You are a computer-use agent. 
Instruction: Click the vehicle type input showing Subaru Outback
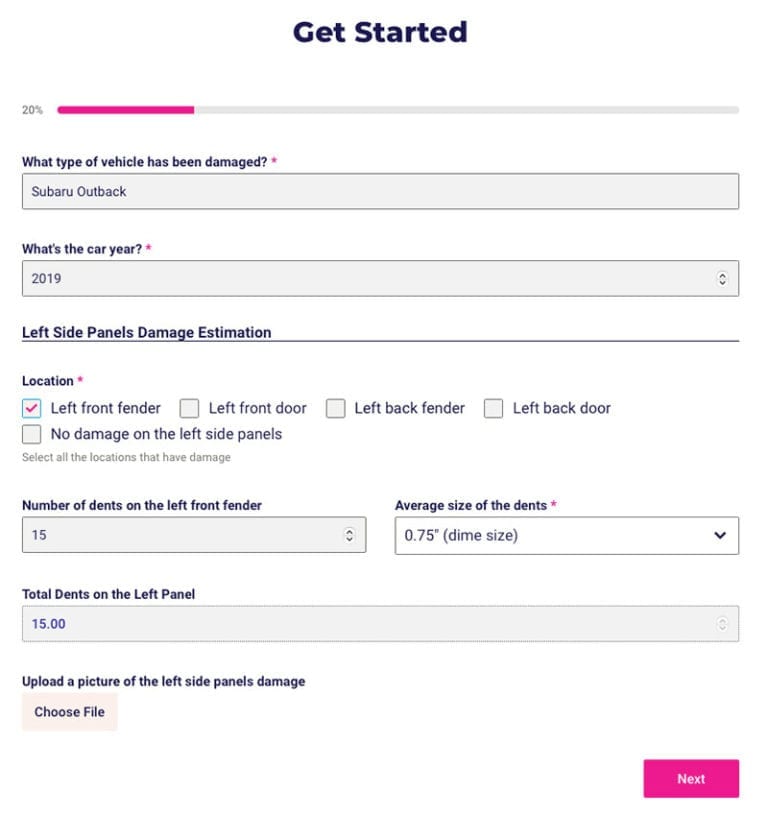pos(380,190)
